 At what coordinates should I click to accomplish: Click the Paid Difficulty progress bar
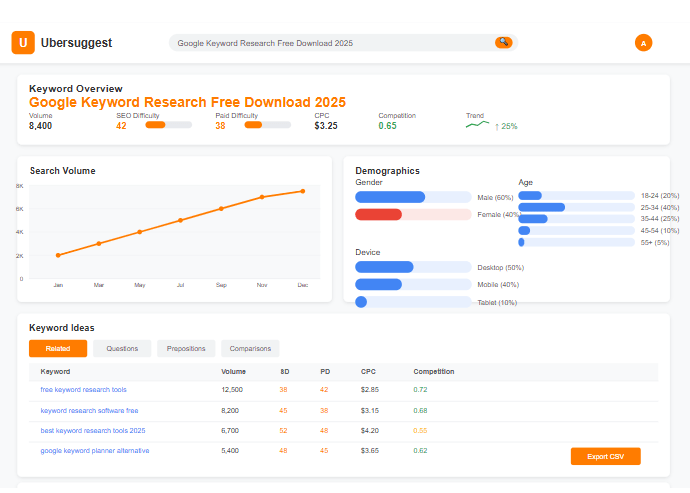(267, 126)
